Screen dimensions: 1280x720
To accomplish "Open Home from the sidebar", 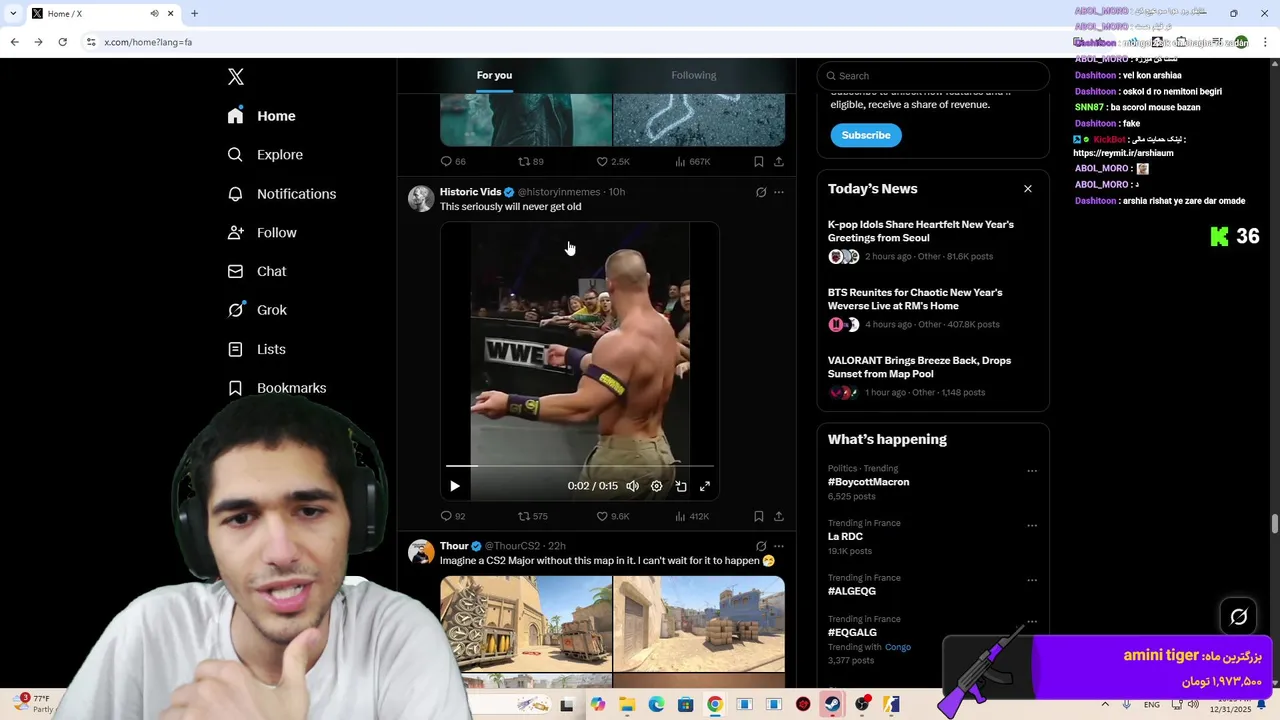I will point(262,116).
